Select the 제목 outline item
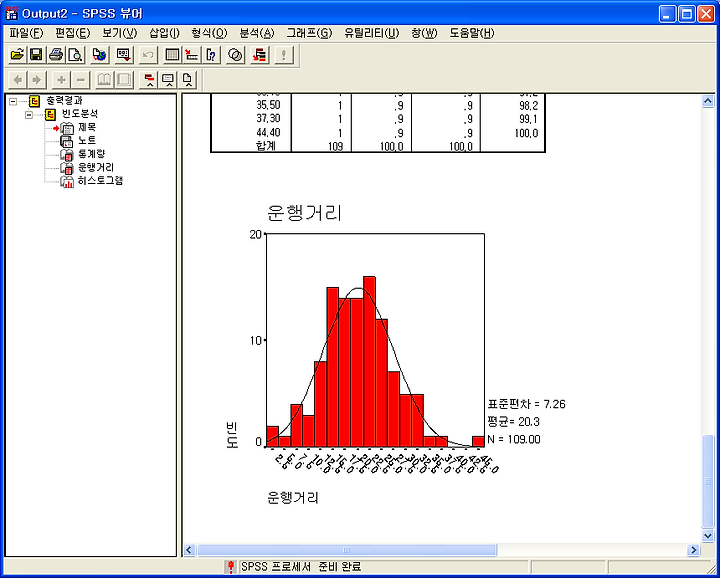The image size is (720, 578). click(x=87, y=127)
